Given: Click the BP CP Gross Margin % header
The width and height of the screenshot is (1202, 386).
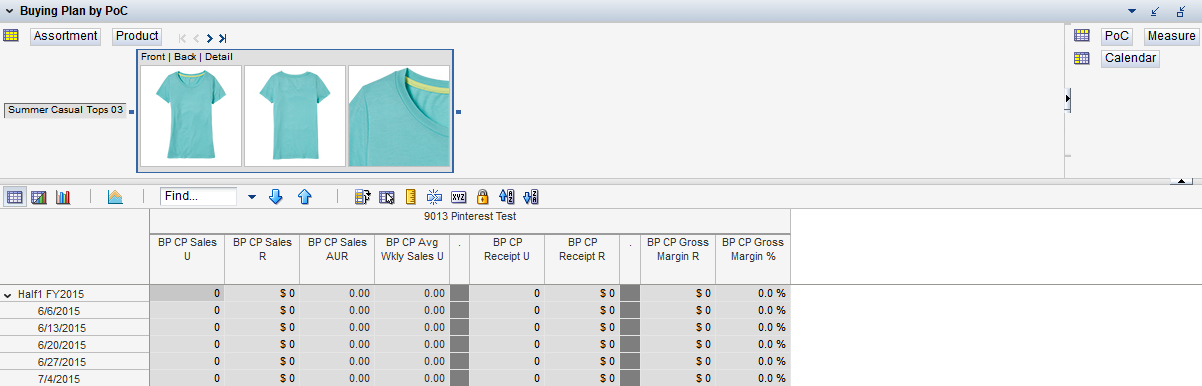Looking at the screenshot, I should coord(753,259).
